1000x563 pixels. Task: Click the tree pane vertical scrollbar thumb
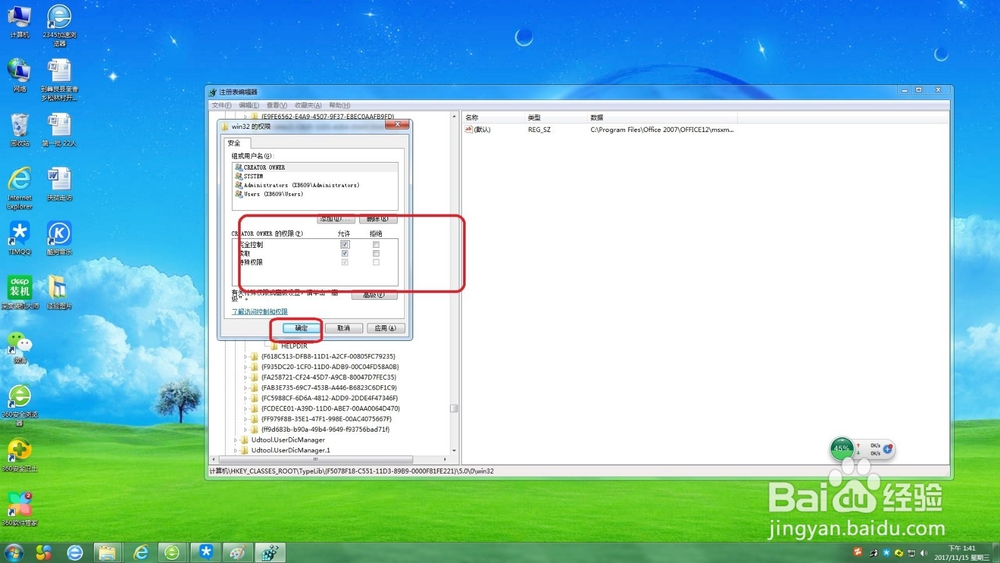454,409
